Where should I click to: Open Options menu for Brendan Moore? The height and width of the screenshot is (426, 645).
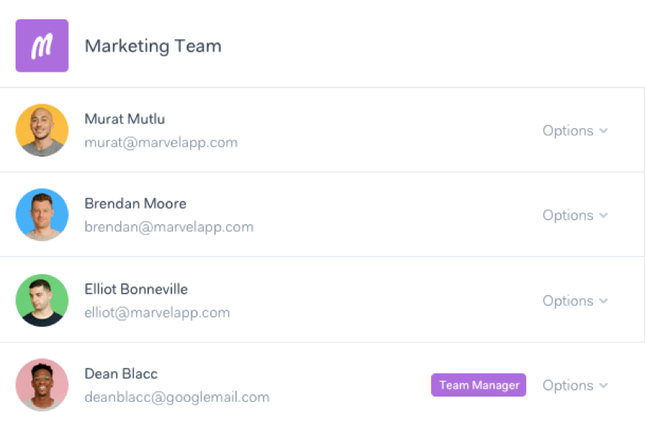click(x=575, y=216)
